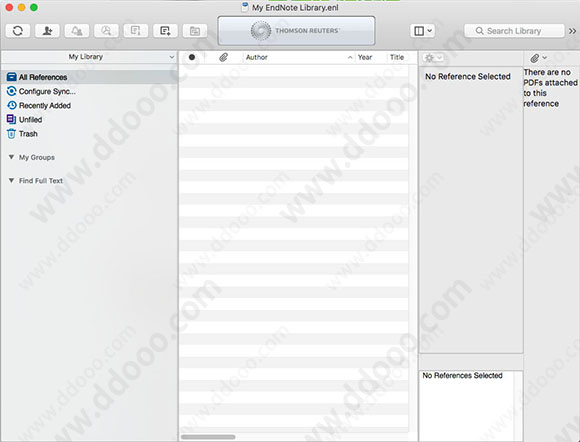Viewport: 580px width, 442px height.
Task: Open Configure Sync in sidebar
Action: [47, 91]
